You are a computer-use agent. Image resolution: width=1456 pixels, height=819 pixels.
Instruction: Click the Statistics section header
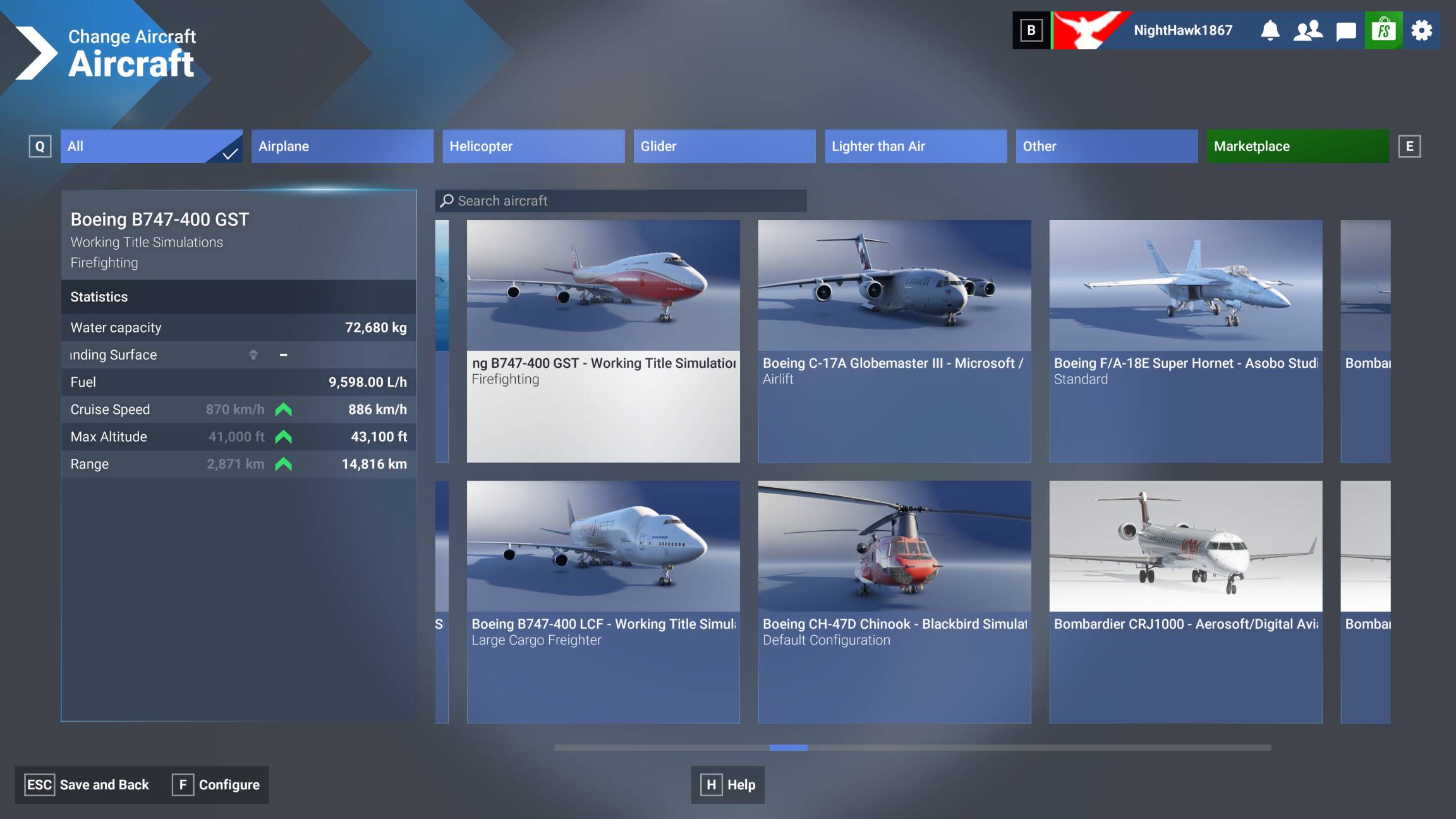(239, 297)
